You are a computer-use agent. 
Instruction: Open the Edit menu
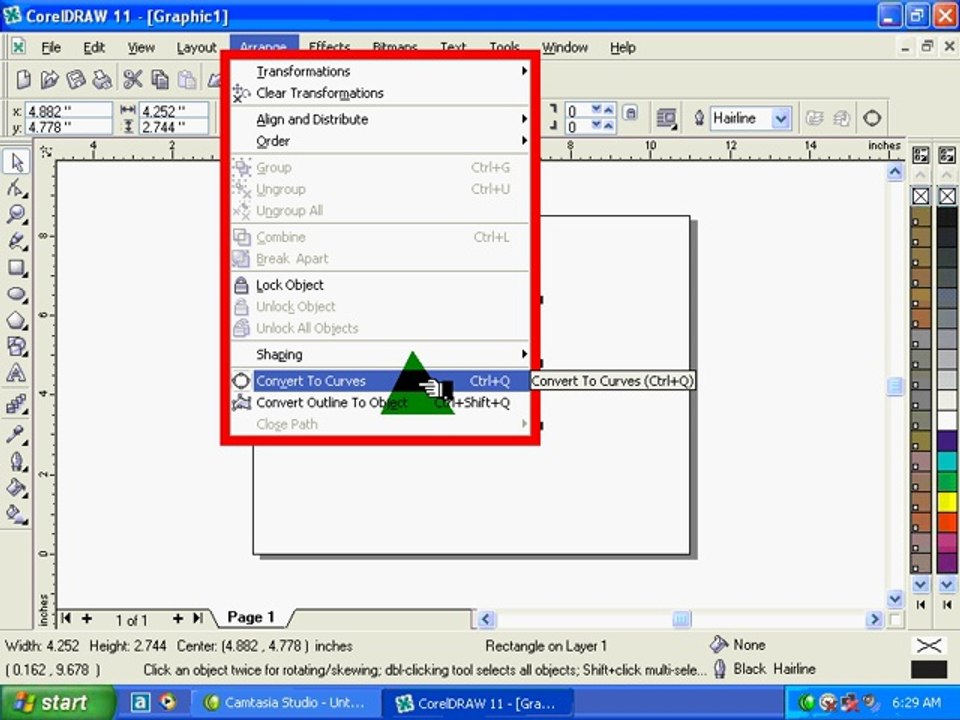pyautogui.click(x=94, y=47)
